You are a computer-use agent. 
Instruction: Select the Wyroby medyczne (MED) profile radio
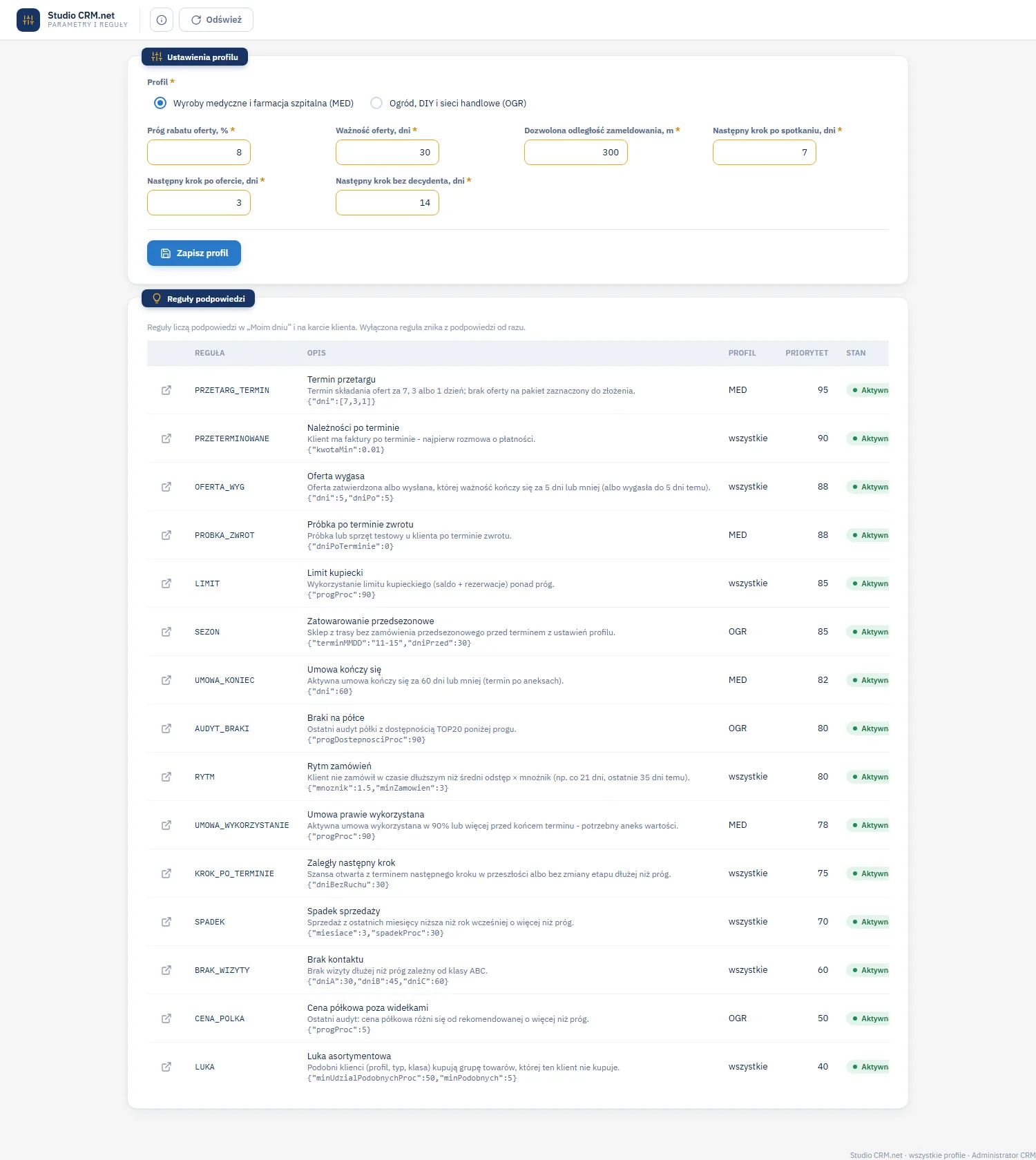[160, 103]
